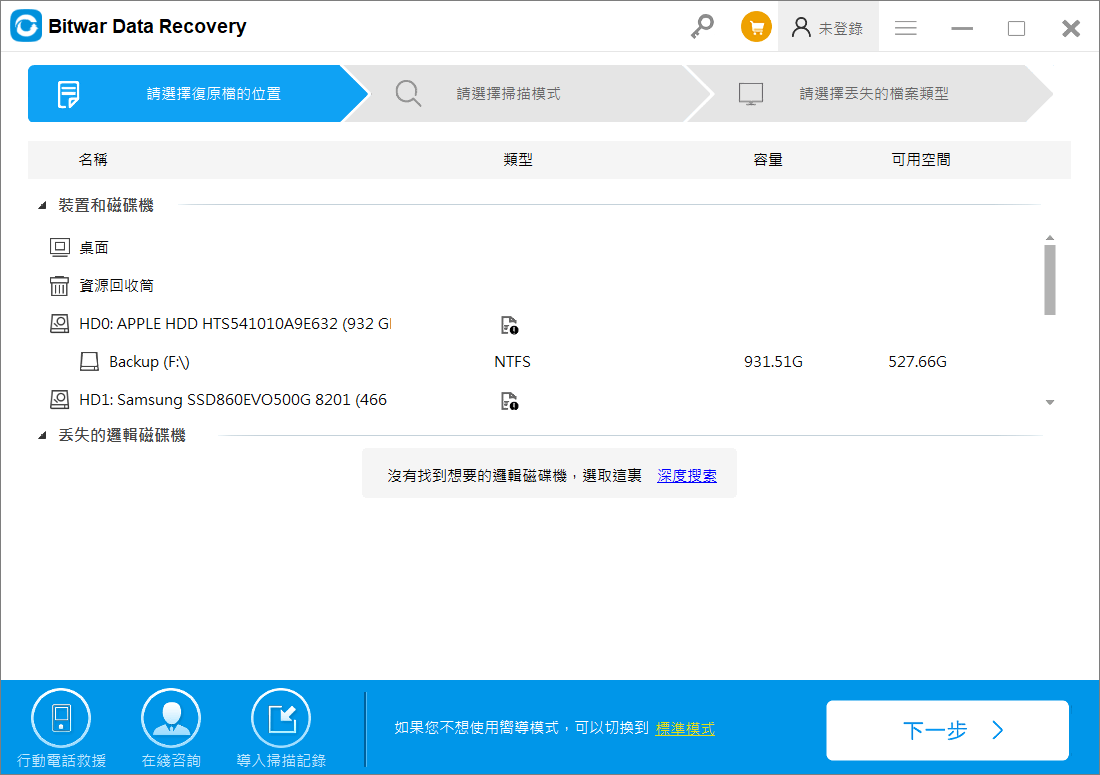Click the 未登錄 user account button
Image resolution: width=1100 pixels, height=775 pixels.
pyautogui.click(x=828, y=27)
